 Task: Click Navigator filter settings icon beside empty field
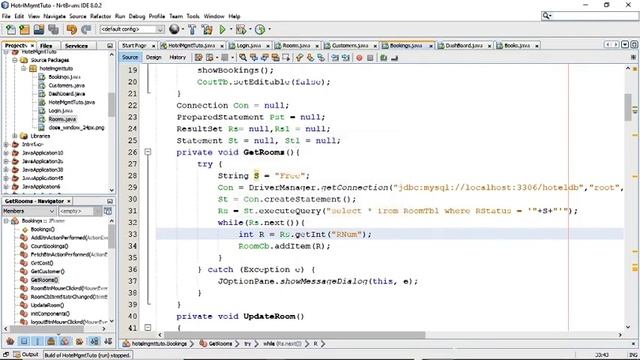108,211
